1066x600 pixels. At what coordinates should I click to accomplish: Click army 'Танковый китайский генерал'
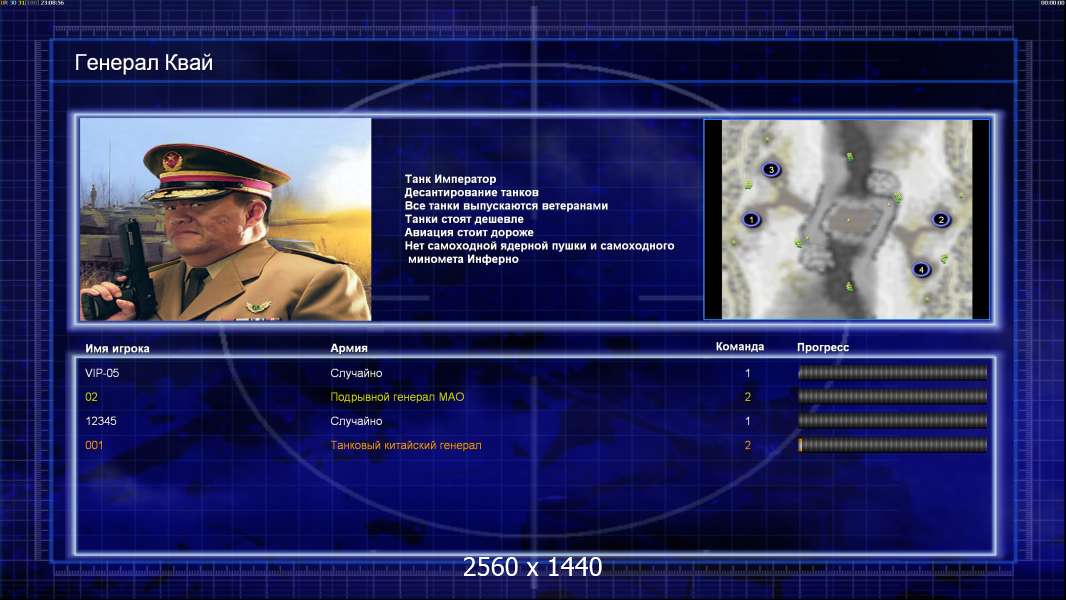406,446
